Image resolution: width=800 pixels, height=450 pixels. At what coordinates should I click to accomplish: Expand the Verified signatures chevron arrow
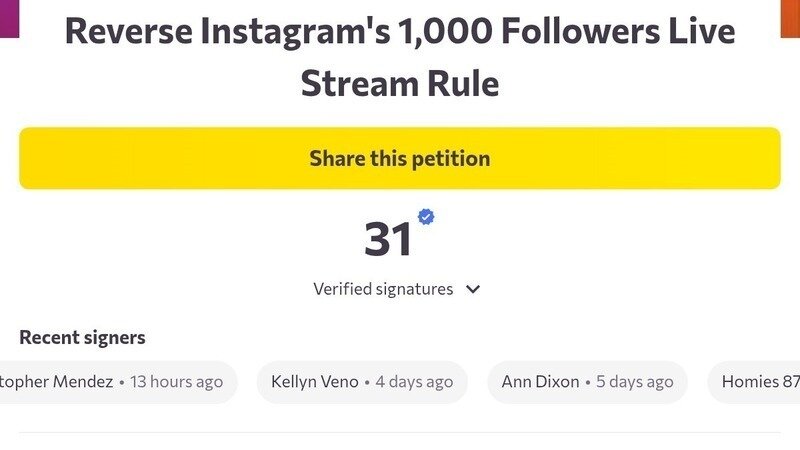[x=473, y=290]
